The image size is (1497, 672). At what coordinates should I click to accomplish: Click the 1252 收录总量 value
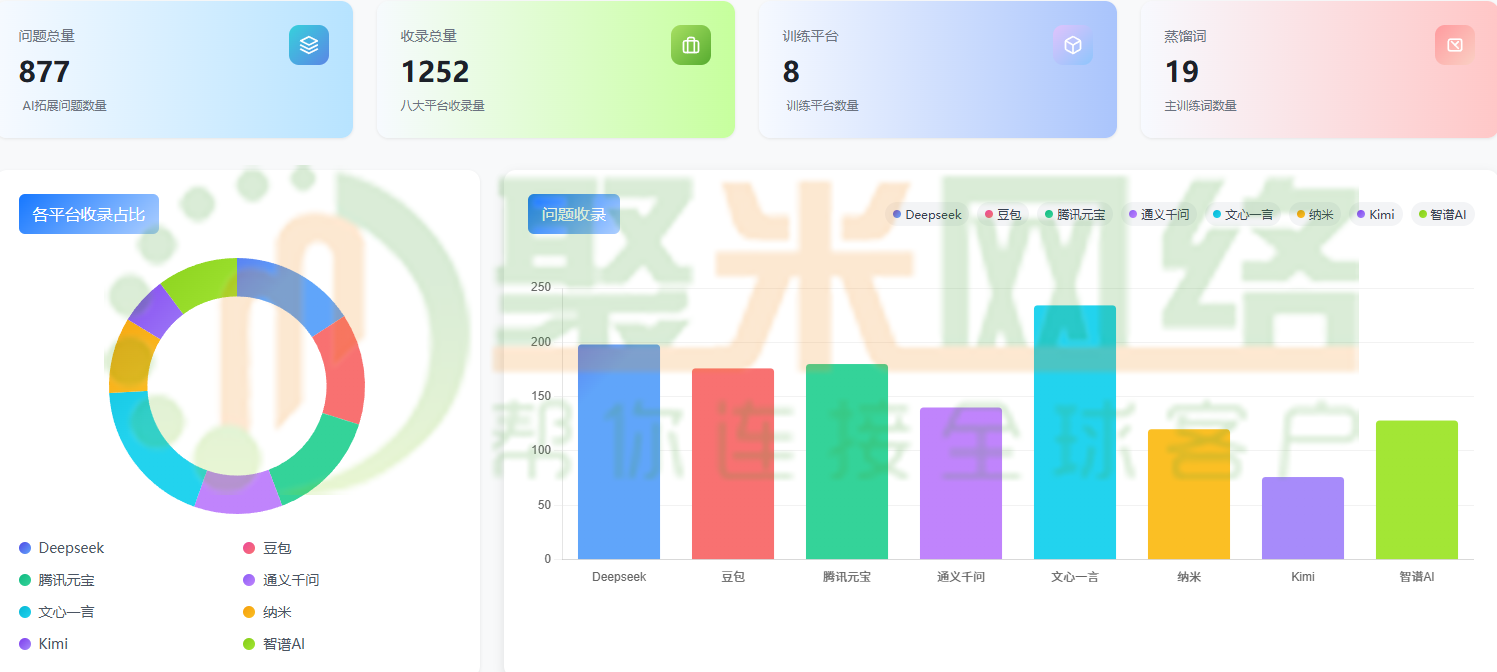coord(435,72)
